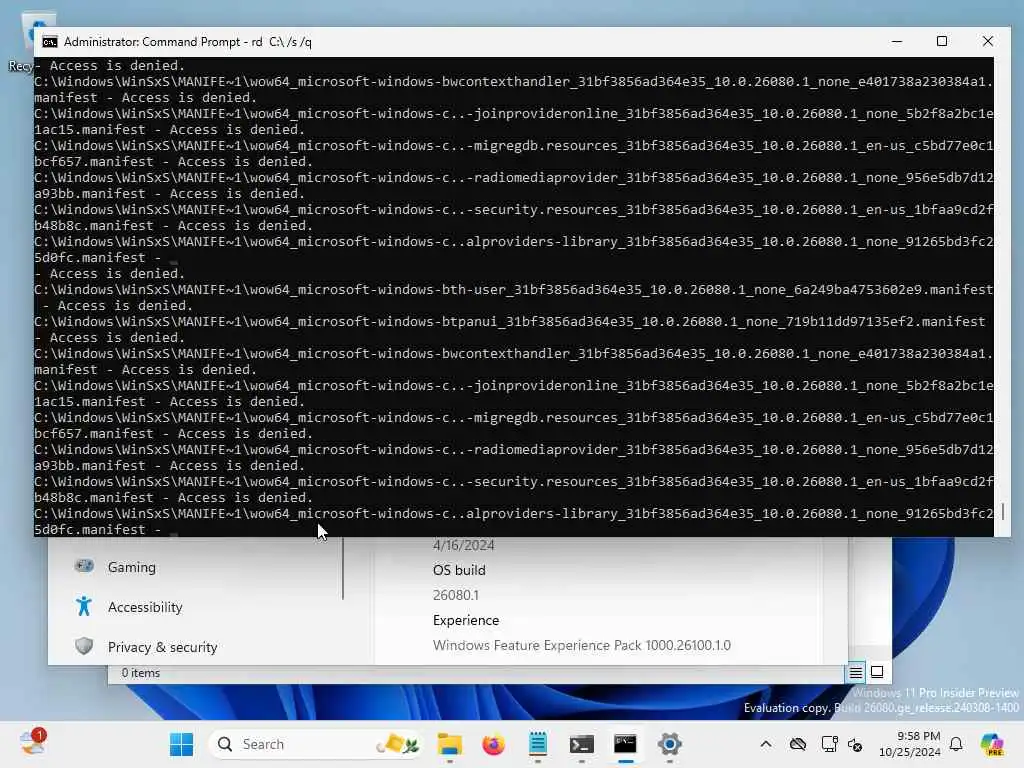Launch Firefox from the taskbar

point(494,744)
